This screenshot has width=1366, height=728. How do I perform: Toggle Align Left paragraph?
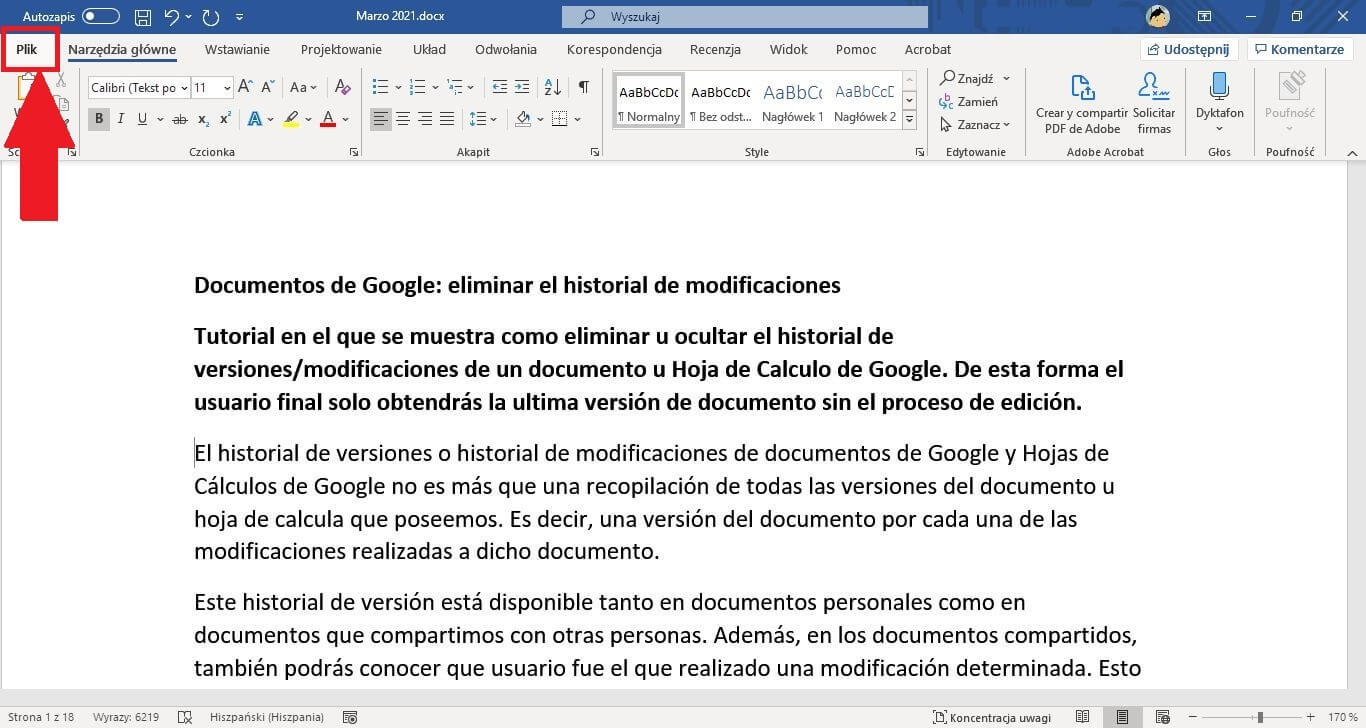[x=381, y=119]
